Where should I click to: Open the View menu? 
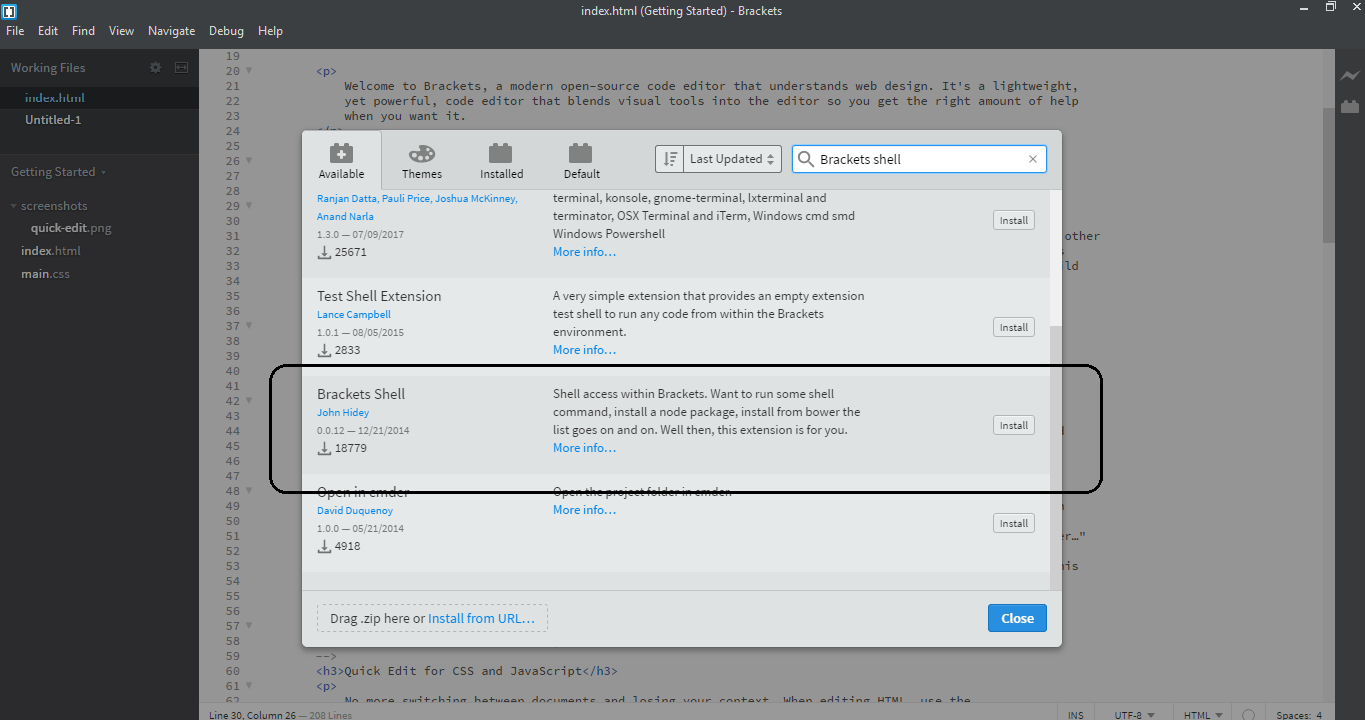click(121, 31)
